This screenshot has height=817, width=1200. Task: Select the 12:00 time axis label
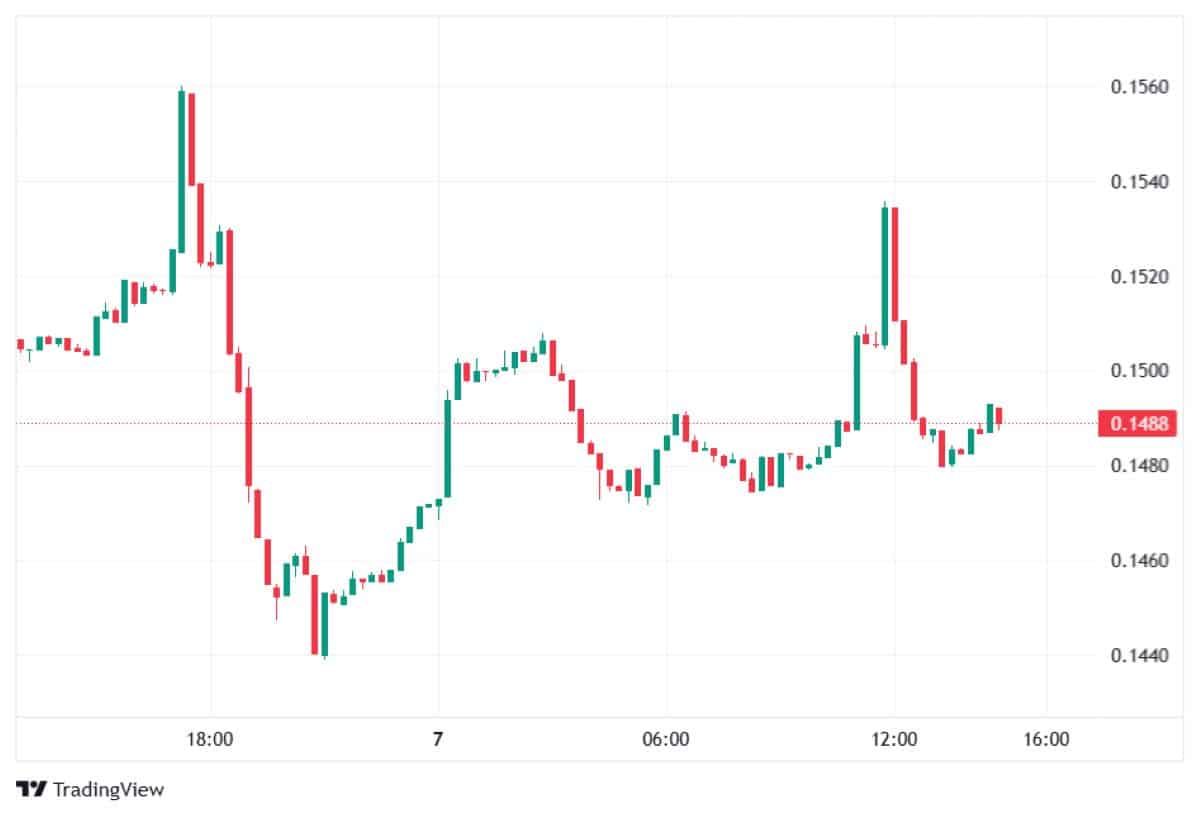point(894,740)
